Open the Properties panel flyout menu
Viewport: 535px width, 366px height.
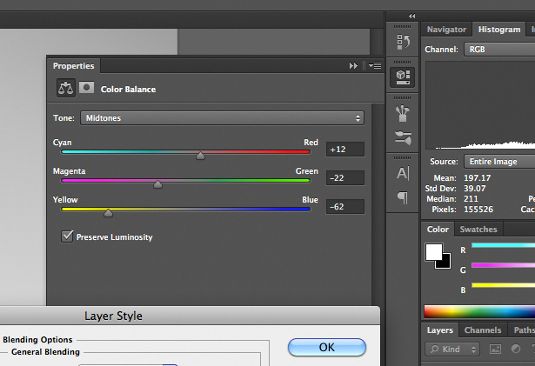(375, 66)
